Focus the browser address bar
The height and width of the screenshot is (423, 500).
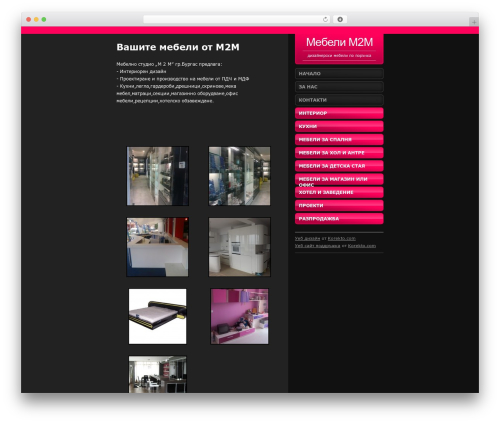pos(237,19)
